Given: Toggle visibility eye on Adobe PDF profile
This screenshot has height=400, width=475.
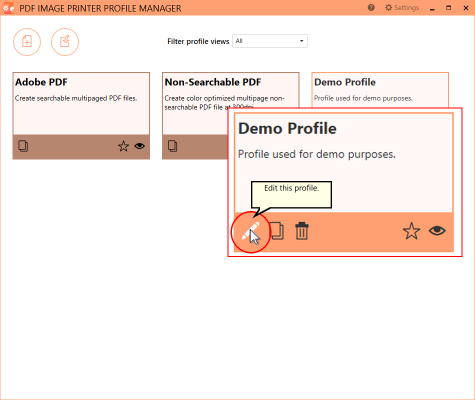Looking at the screenshot, I should (140, 146).
